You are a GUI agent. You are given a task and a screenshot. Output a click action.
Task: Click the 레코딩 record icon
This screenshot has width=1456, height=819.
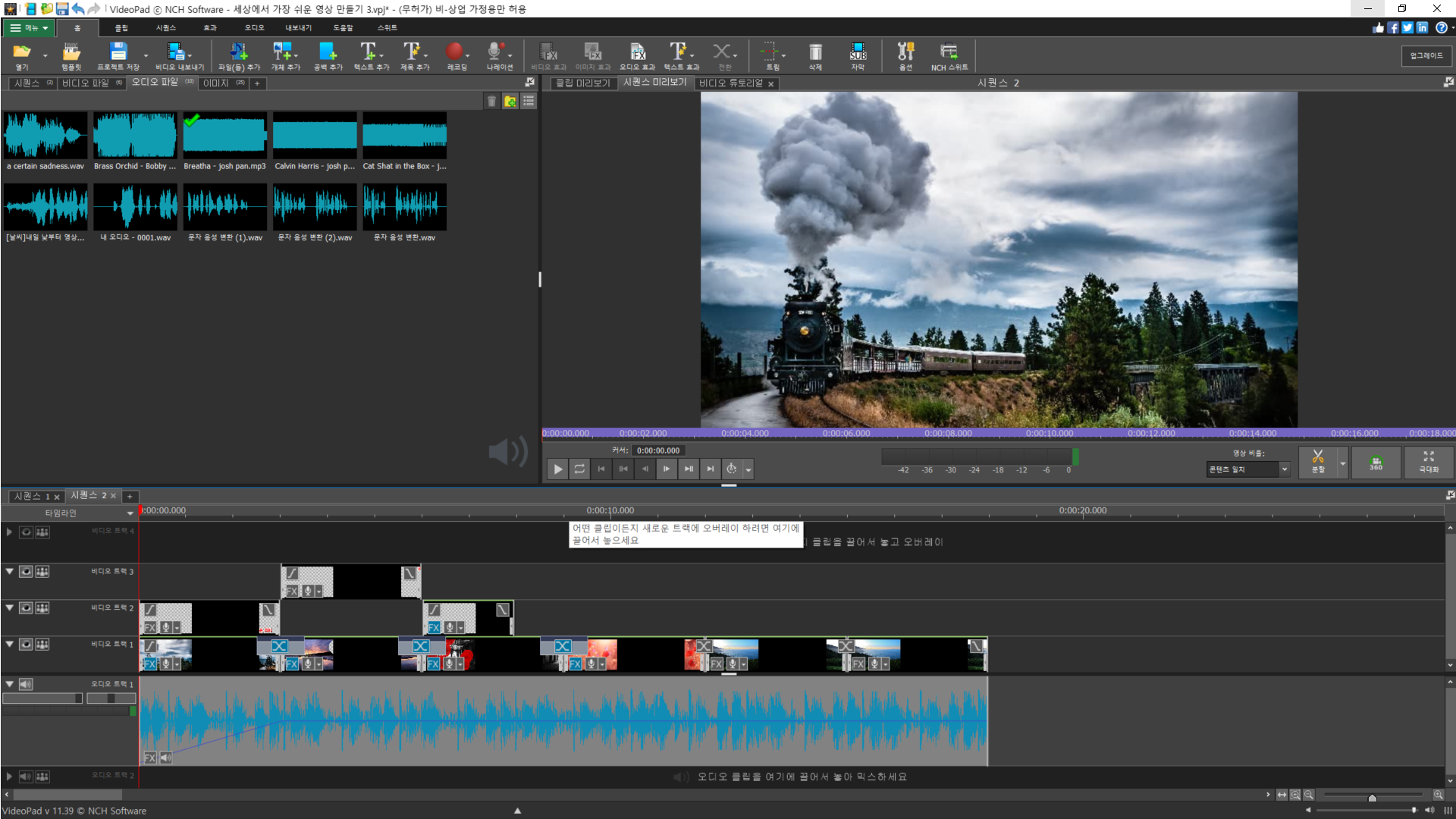tap(454, 52)
